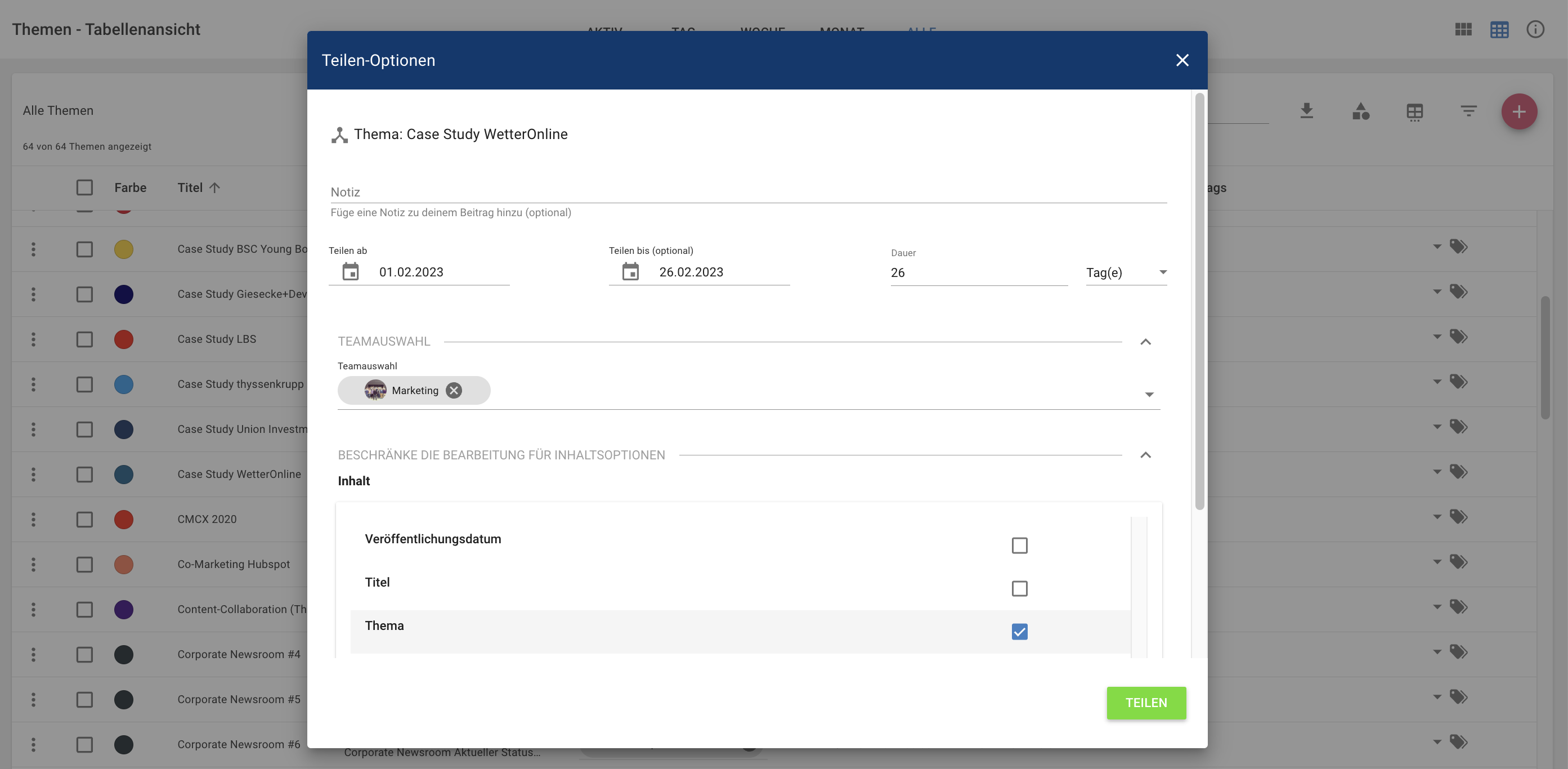Open the Teilen ab calendar picker
Viewport: 1568px width, 769px height.
point(351,271)
